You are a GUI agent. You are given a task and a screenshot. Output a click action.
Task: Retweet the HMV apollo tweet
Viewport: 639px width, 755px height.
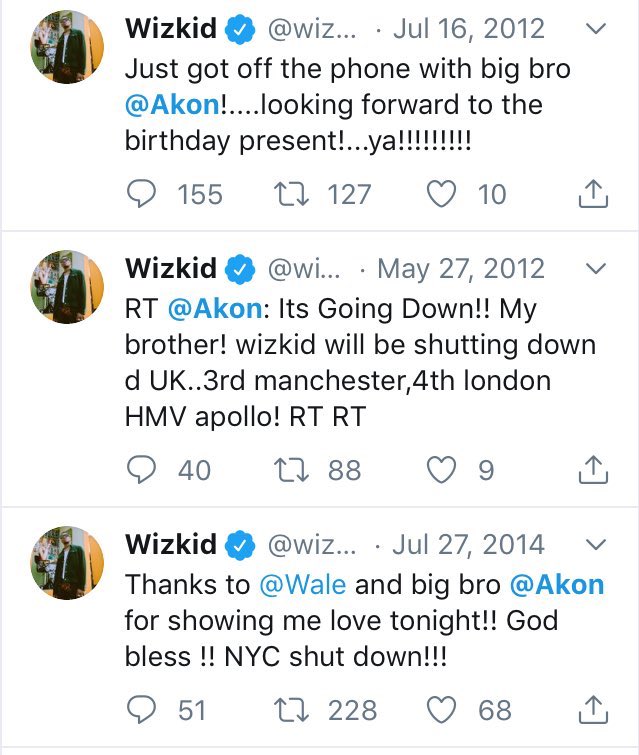293,469
